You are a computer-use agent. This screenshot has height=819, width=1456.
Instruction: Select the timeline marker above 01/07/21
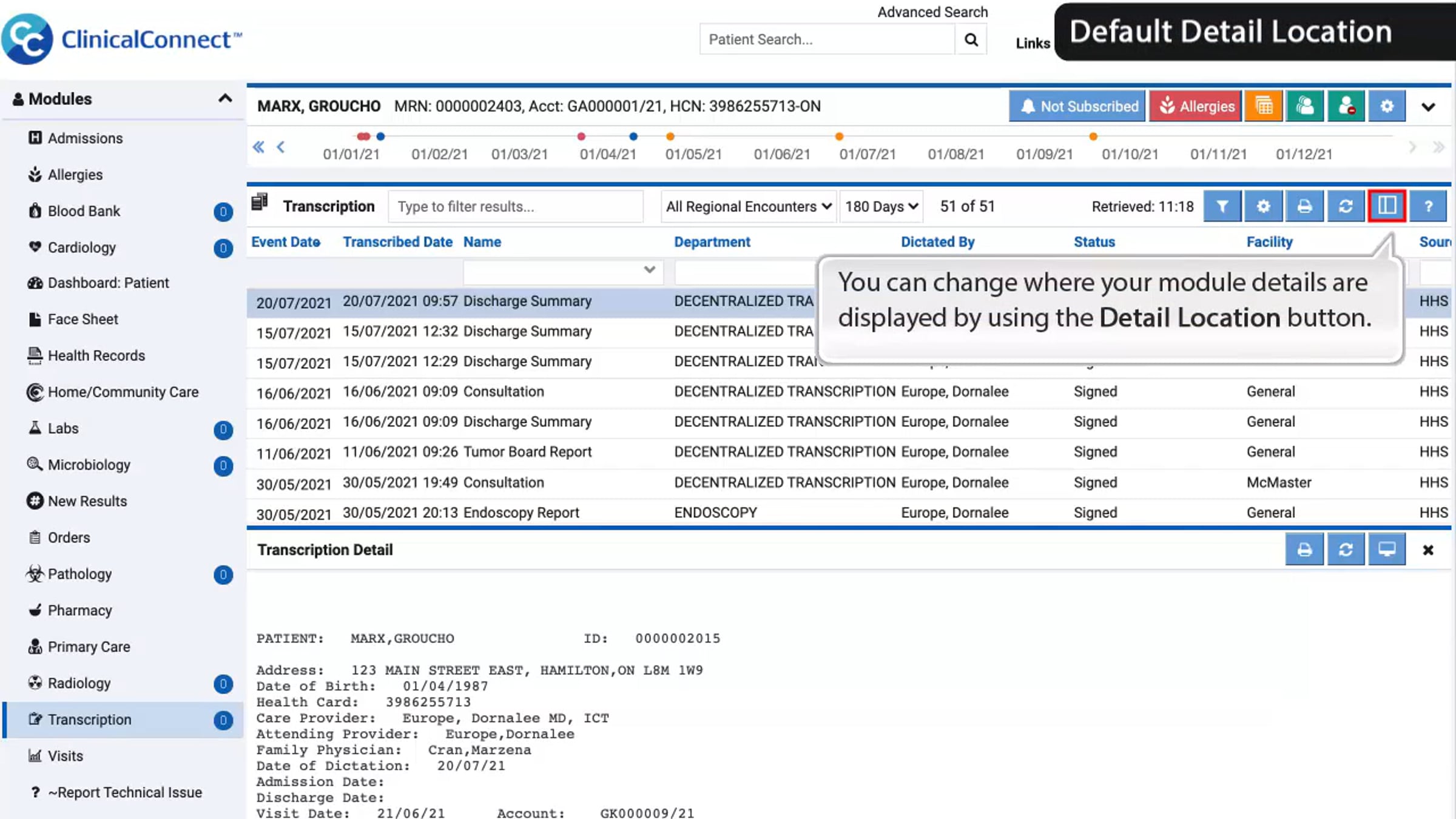point(839,136)
